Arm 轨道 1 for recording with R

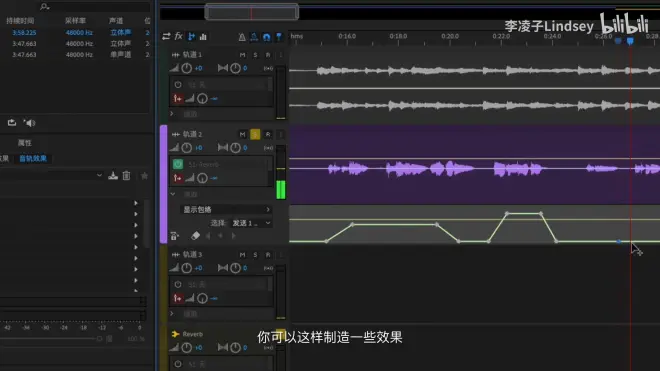(x=268, y=55)
